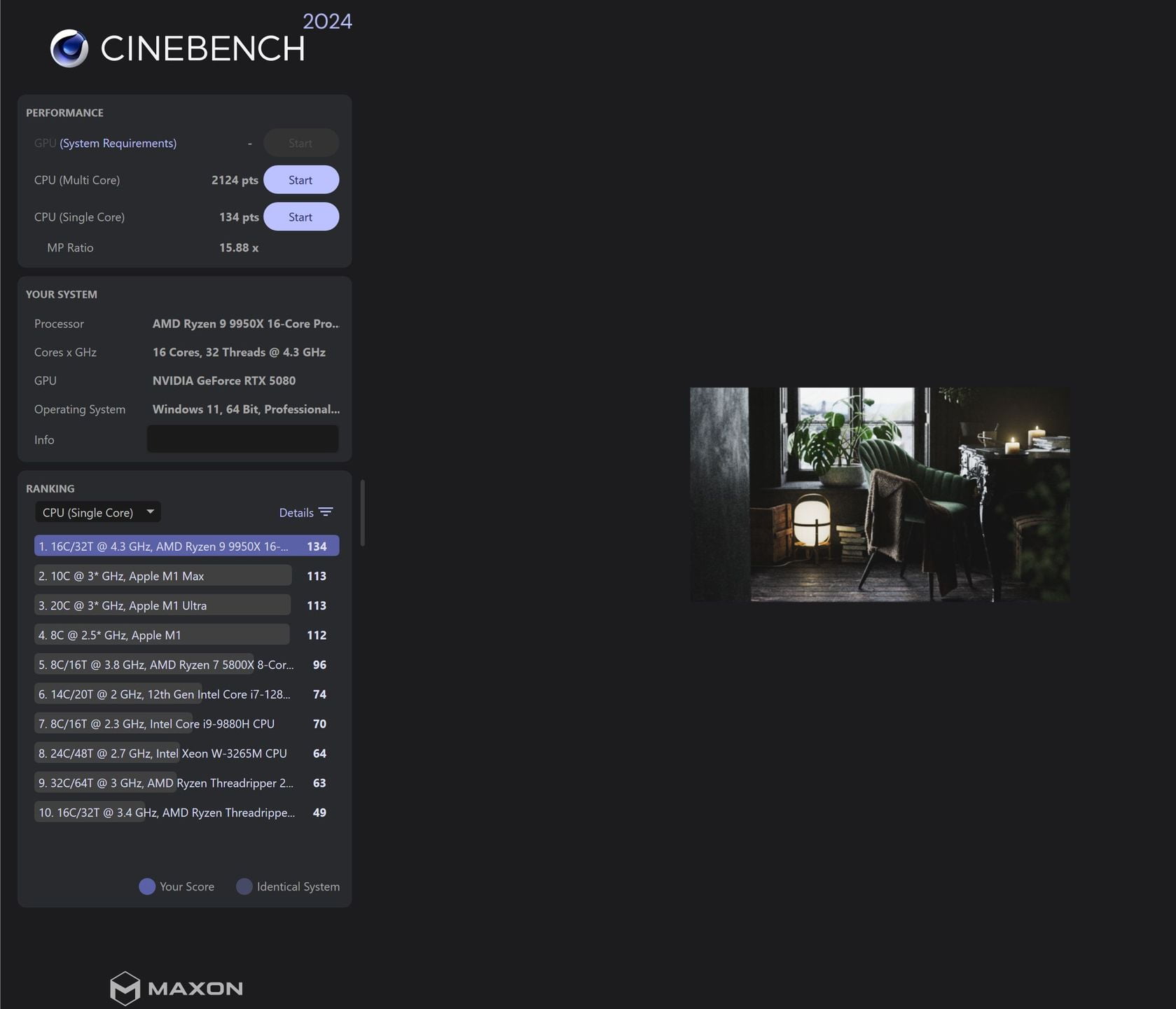
Task: Start the CPU (Multi Core) benchmark
Action: 301,180
